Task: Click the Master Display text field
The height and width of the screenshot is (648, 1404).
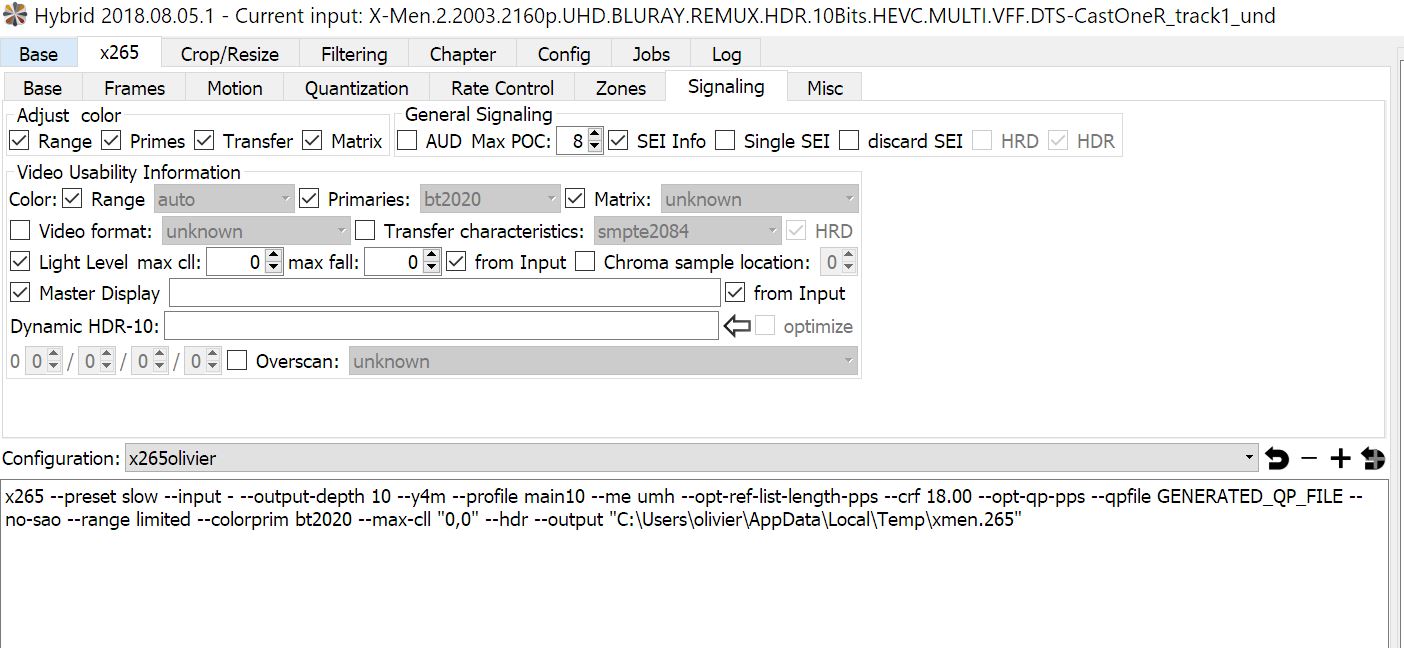Action: pos(444,293)
